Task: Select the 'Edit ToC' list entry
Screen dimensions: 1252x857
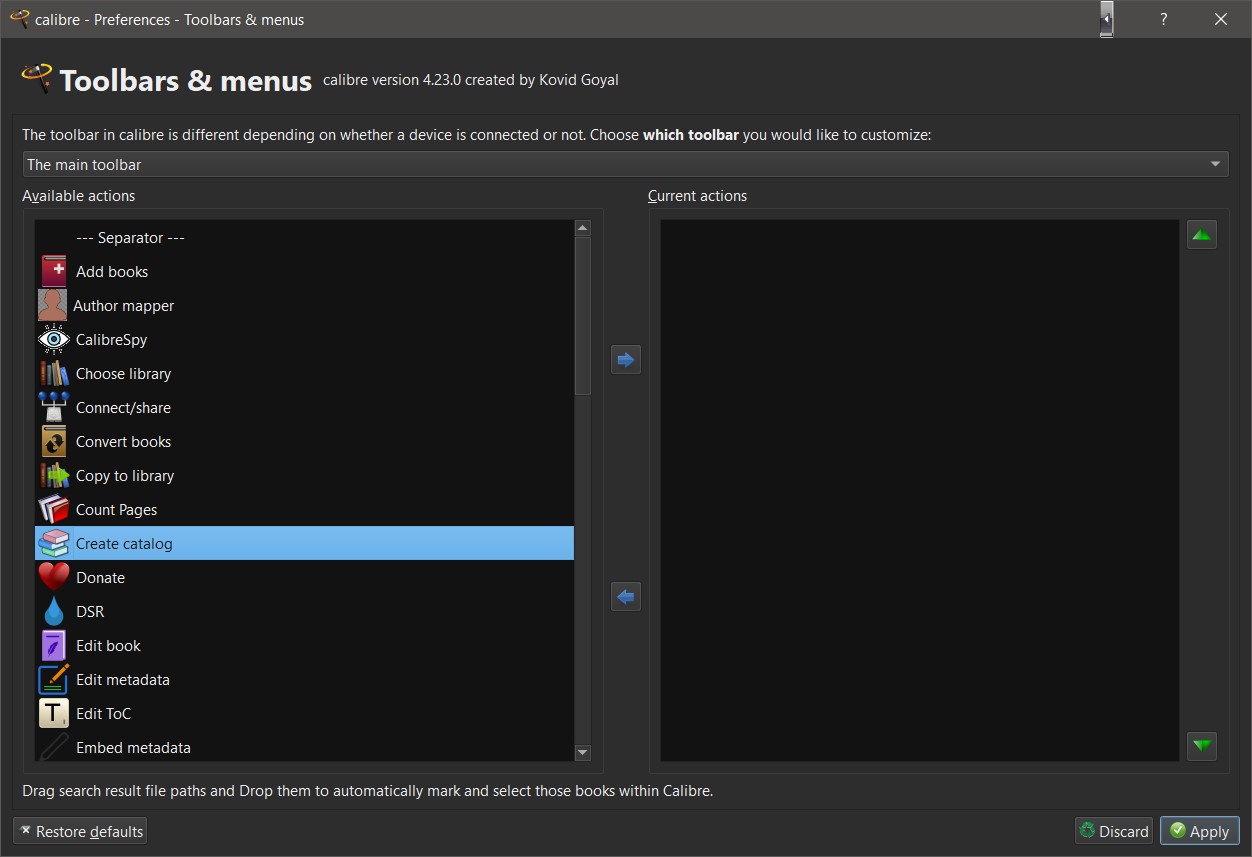Action: coord(304,713)
